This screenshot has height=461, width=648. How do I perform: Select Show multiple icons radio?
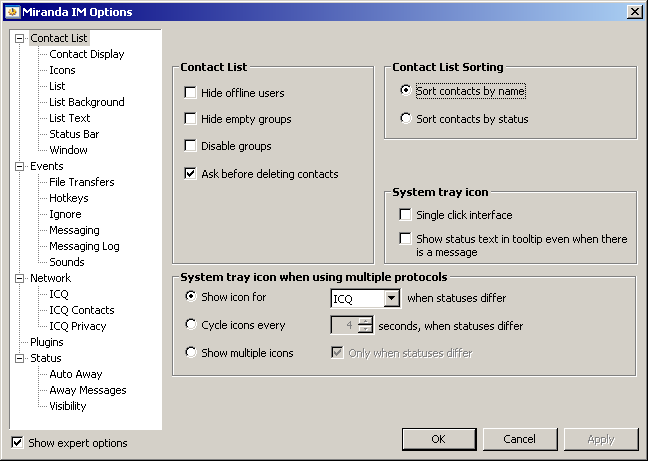pos(191,352)
